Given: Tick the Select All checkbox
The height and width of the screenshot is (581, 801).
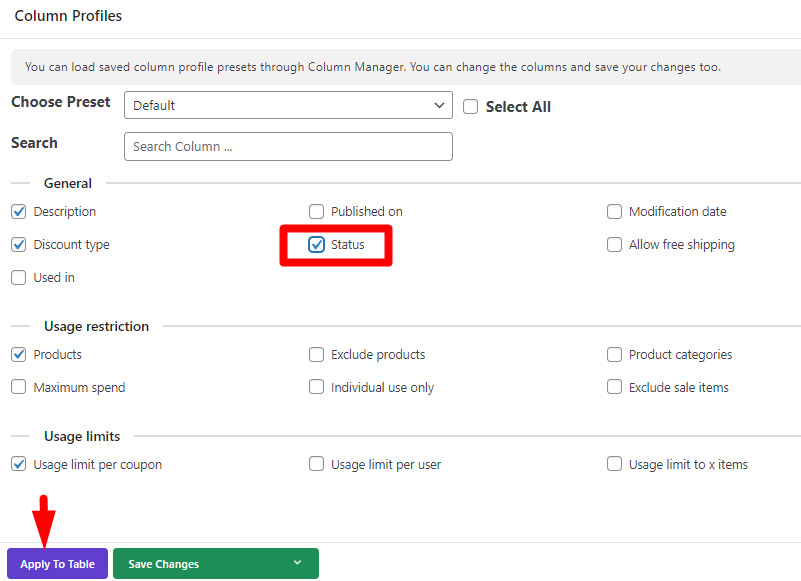Looking at the screenshot, I should pyautogui.click(x=470, y=107).
